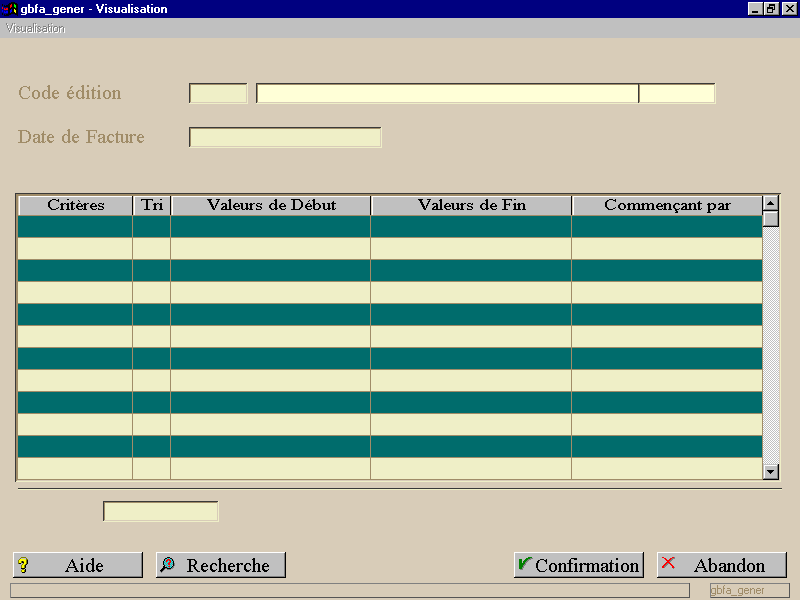This screenshot has height=600, width=800.
Task: Click the red X Abandon icon
Action: tap(668, 563)
